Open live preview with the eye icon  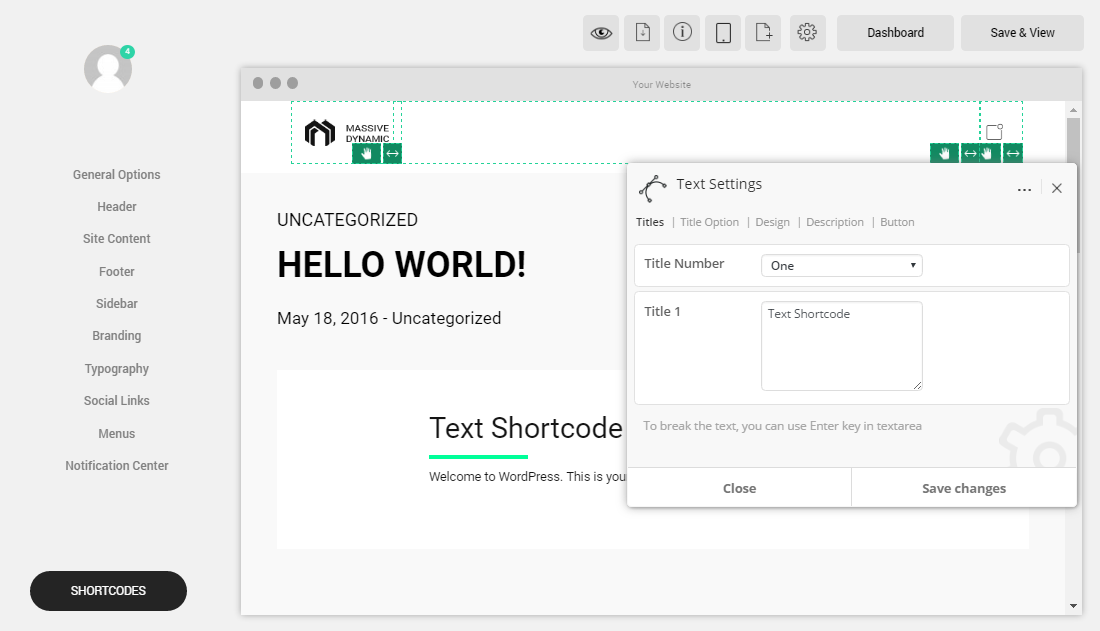coord(601,32)
